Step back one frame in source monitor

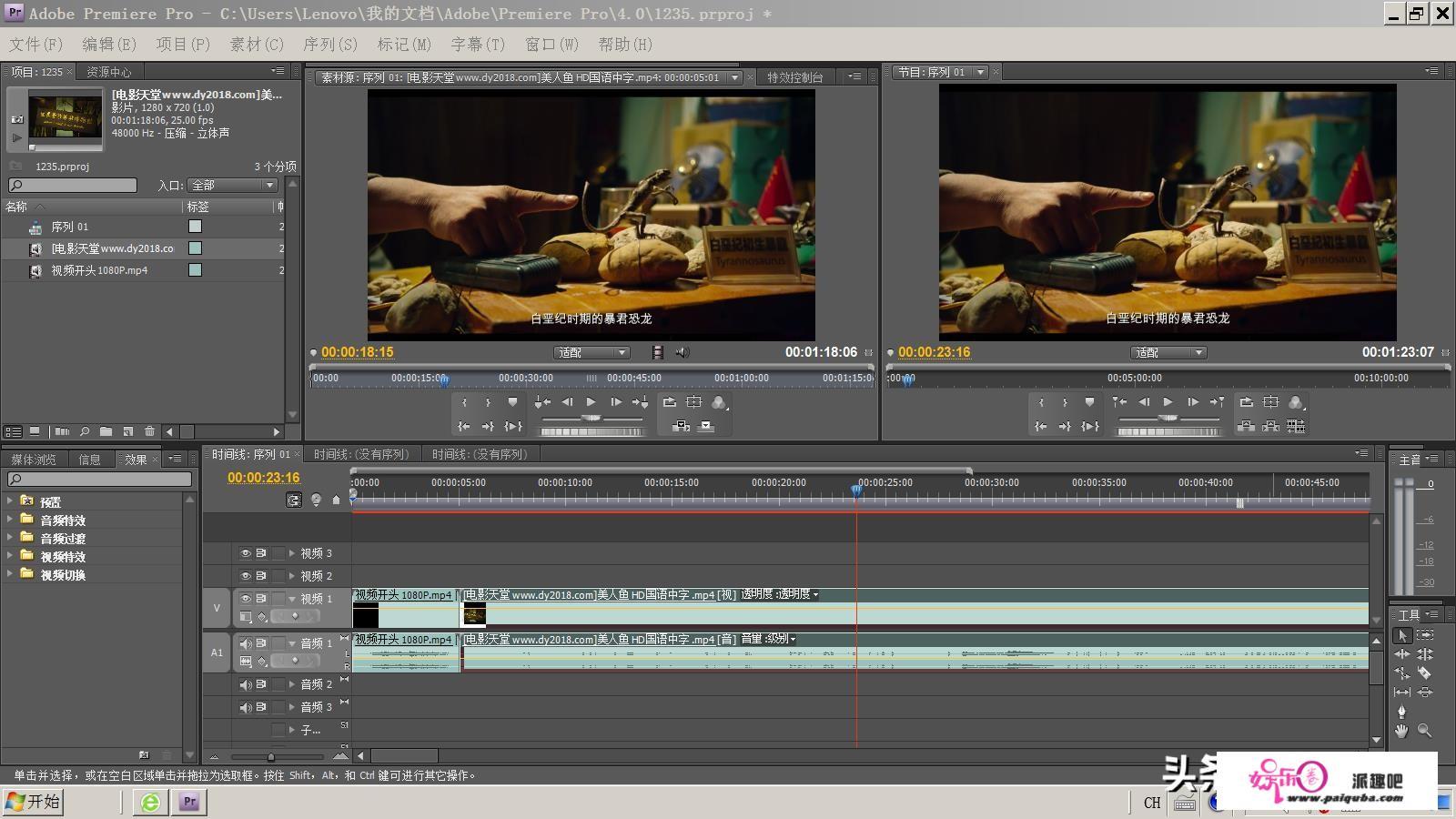567,402
